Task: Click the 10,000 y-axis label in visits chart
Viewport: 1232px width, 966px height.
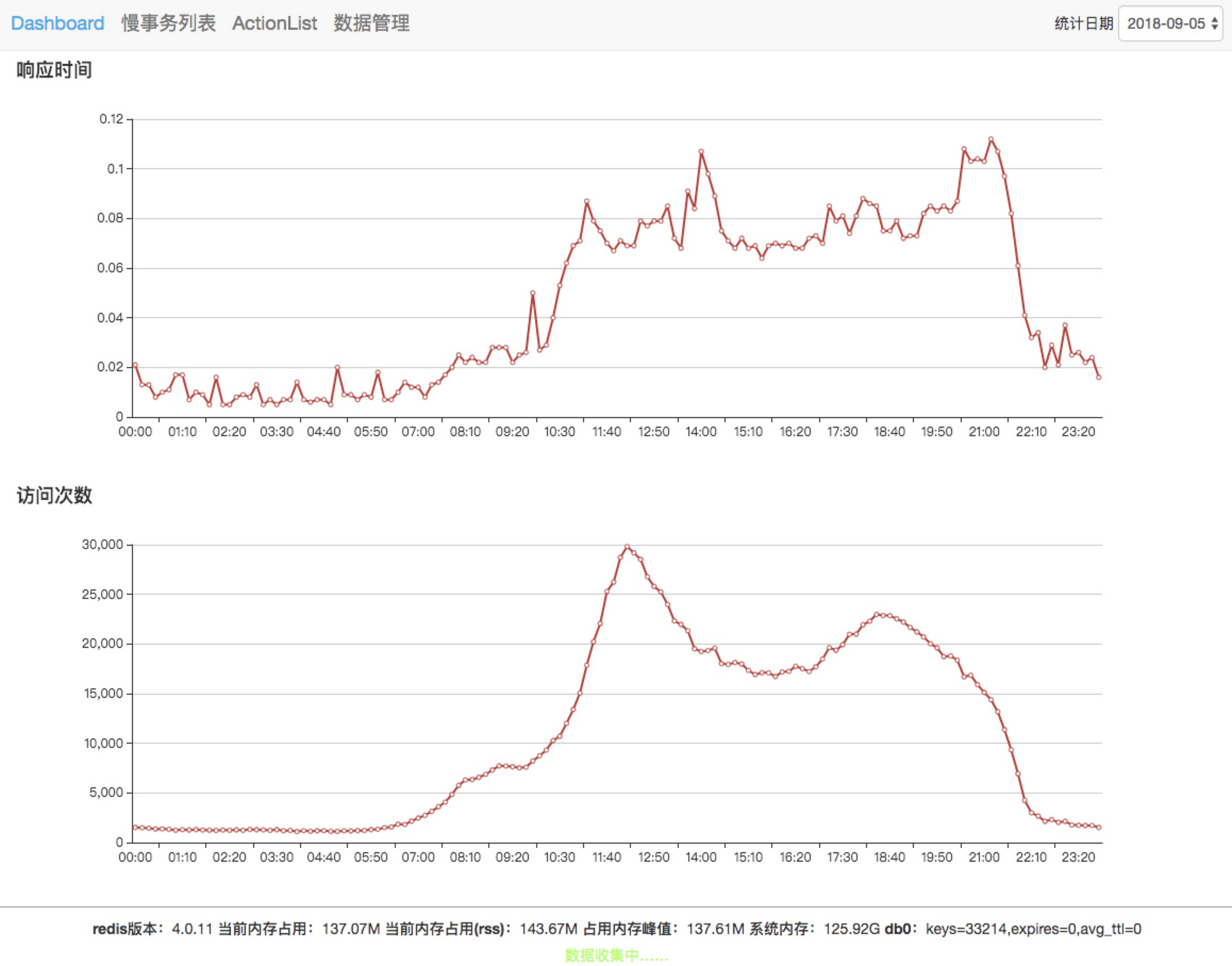Action: [103, 743]
